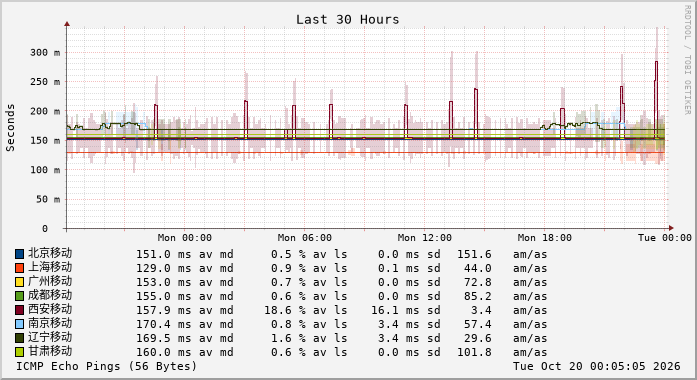Screen dimensions: 697x380
Task: Click the tallest maroon spike before Tue 00:00
Action: tap(656, 100)
